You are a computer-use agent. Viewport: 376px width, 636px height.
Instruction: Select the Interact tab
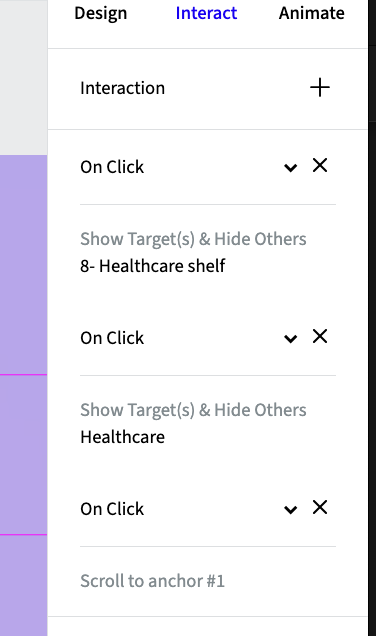[x=206, y=13]
